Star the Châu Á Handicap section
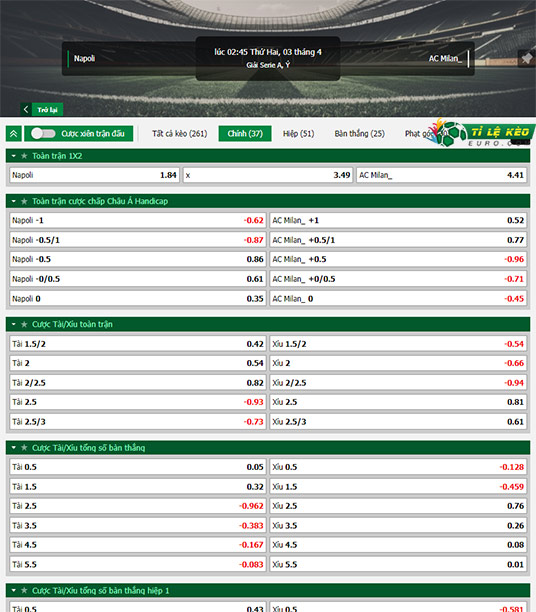This screenshot has width=536, height=612. coord(24,201)
